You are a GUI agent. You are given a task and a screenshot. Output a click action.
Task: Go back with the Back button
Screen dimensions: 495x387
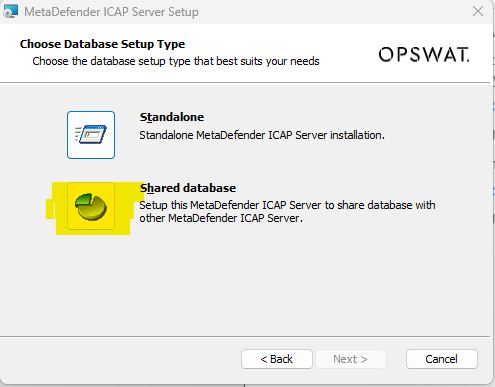(277, 359)
